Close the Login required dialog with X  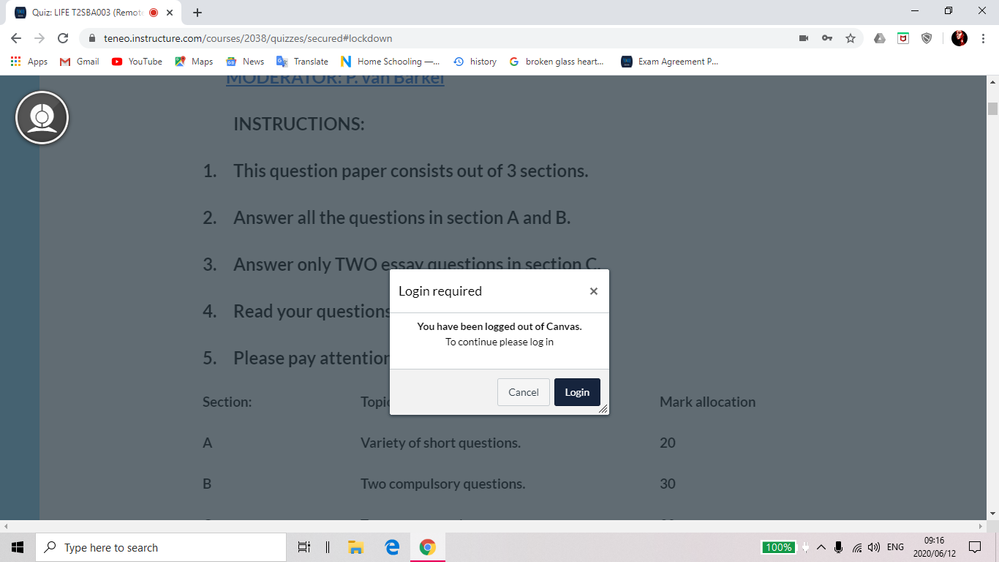pyautogui.click(x=593, y=291)
